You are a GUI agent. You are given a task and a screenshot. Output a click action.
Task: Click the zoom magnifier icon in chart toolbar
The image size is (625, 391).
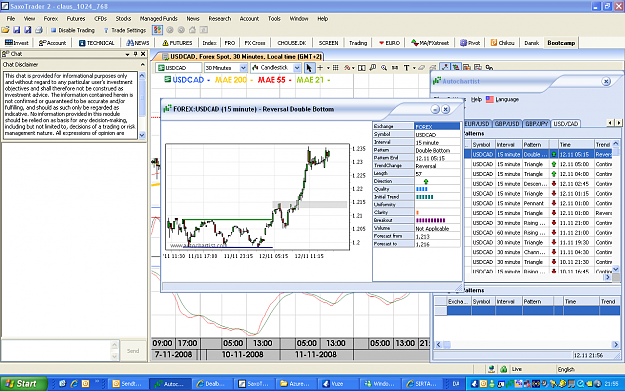tap(384, 68)
